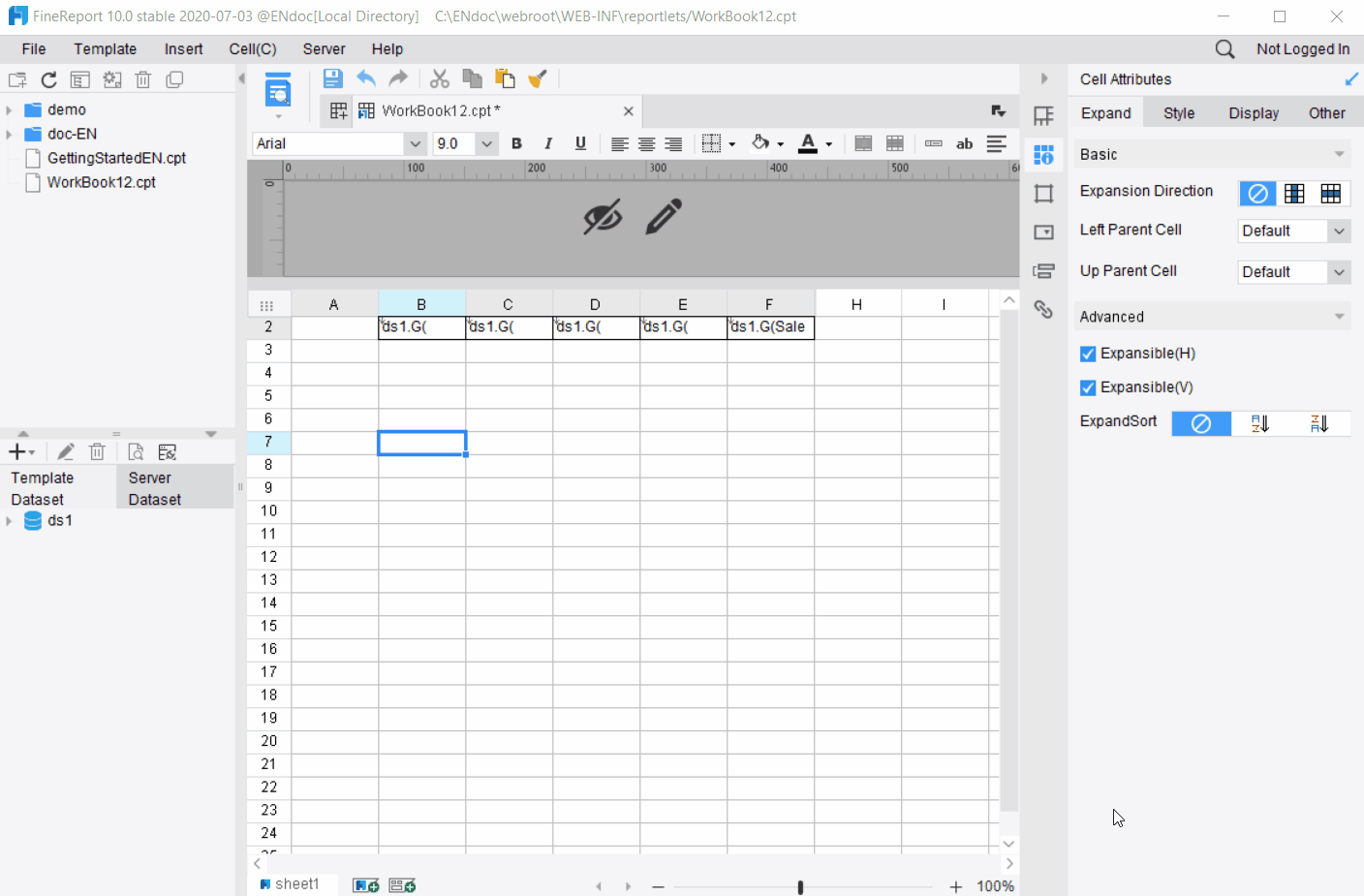This screenshot has height=896, width=1364.
Task: Close the WorkBook12.cpt tab
Action: (x=629, y=111)
